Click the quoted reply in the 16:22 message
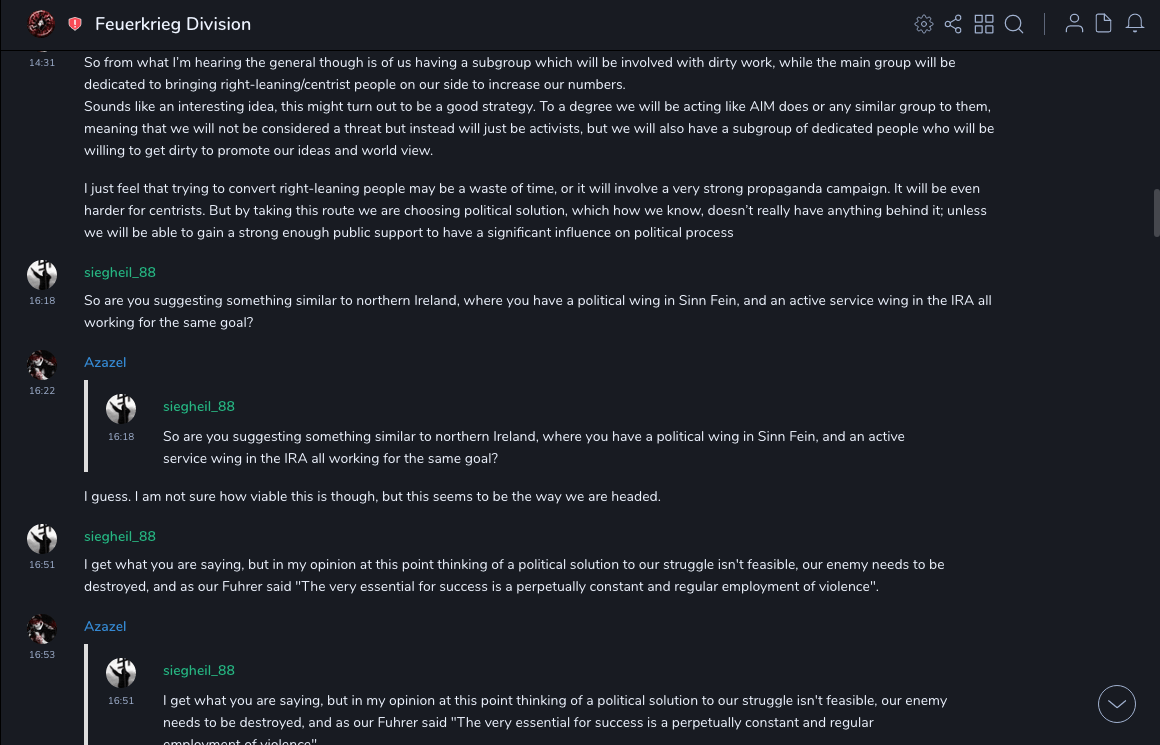The height and width of the screenshot is (745, 1160). (x=533, y=447)
